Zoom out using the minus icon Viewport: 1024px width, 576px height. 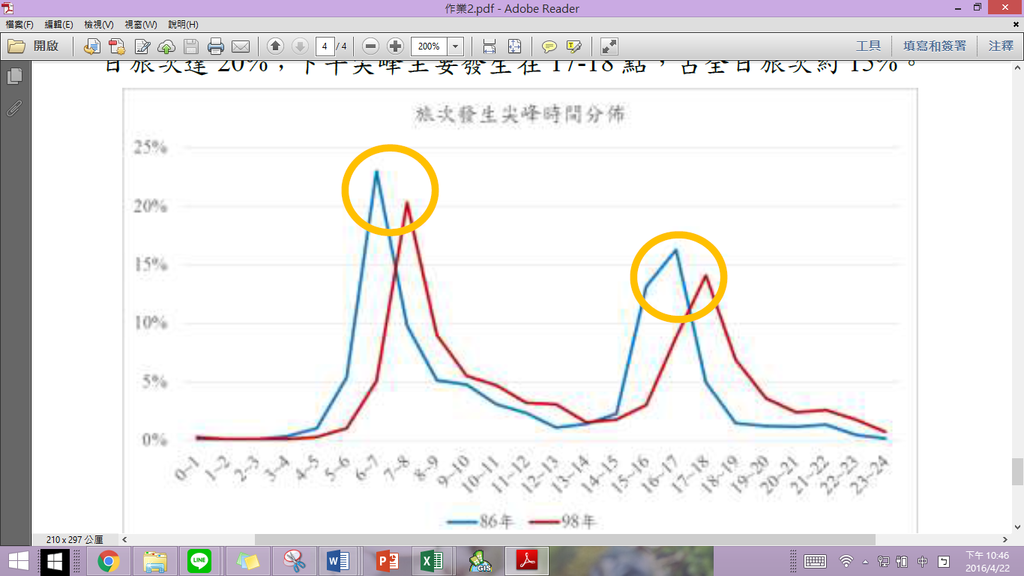pyautogui.click(x=371, y=45)
